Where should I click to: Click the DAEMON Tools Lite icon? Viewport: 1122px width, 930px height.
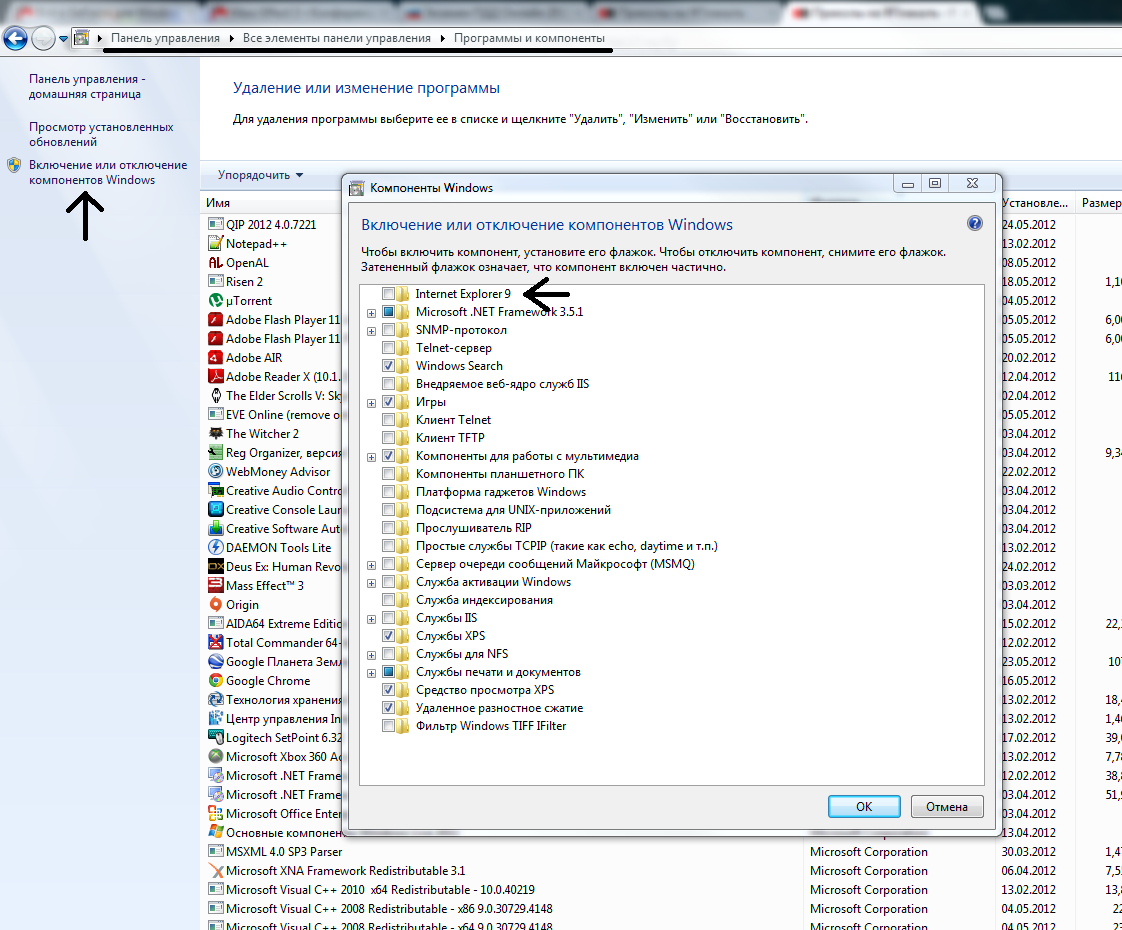[215, 547]
